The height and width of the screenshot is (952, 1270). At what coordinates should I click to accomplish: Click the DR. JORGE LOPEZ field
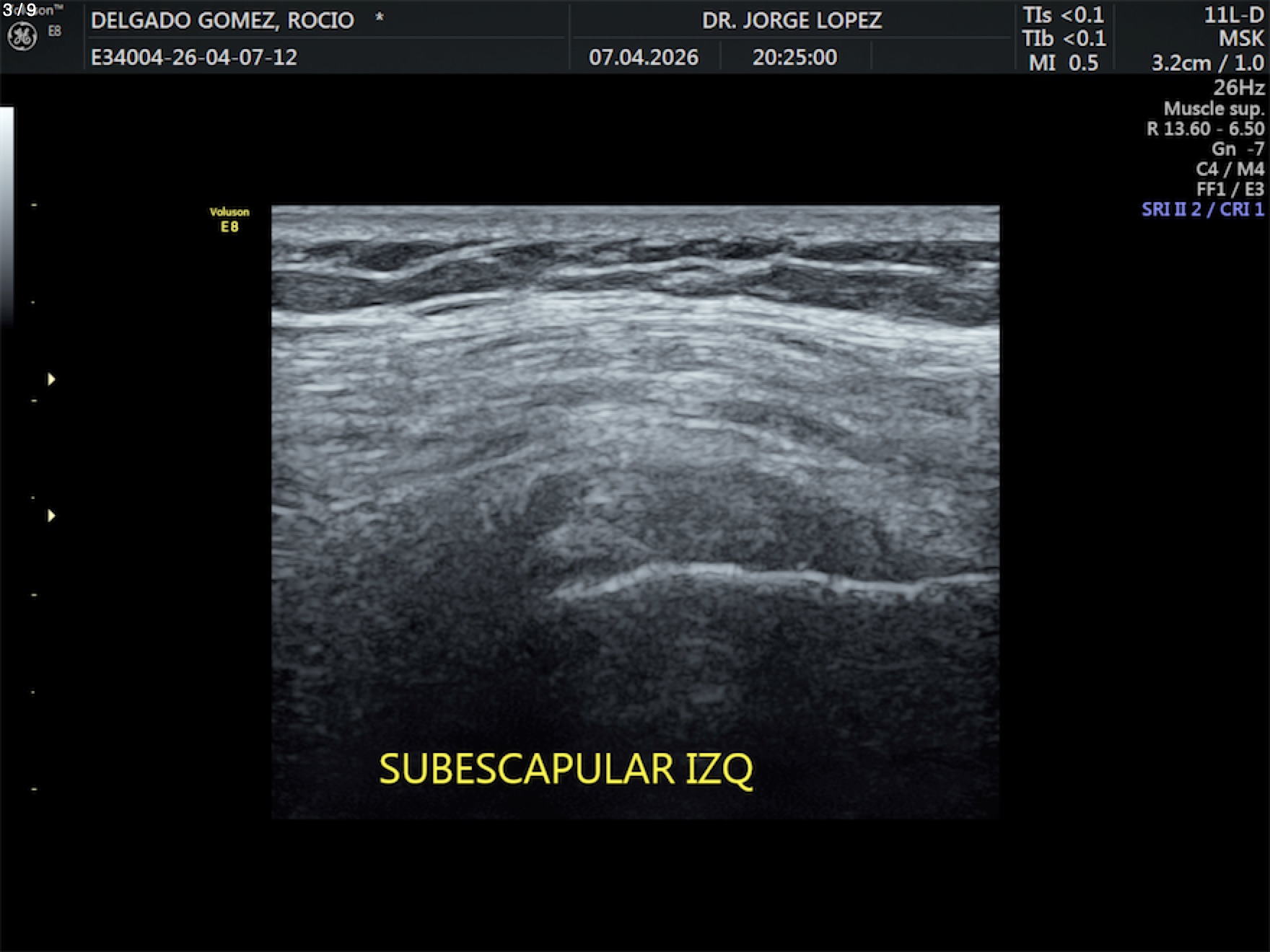[792, 20]
